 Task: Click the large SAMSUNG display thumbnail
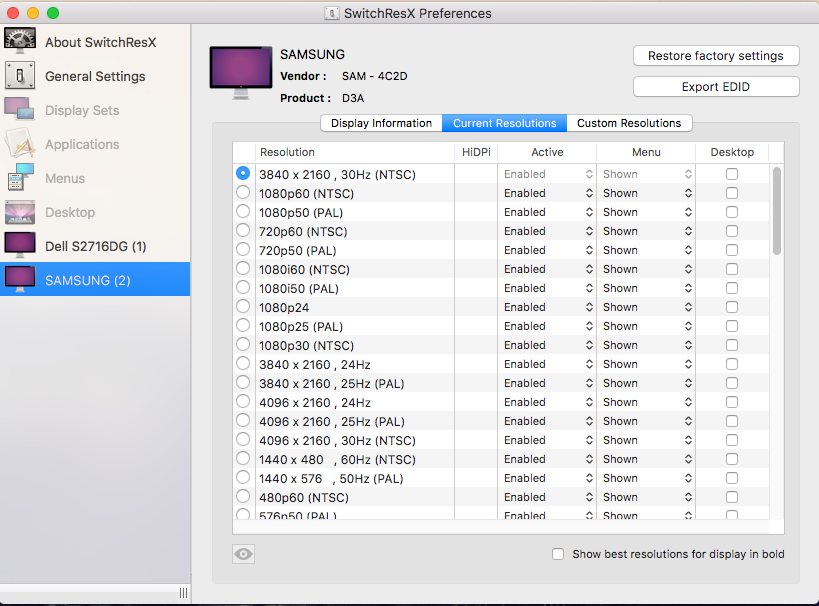[x=241, y=73]
